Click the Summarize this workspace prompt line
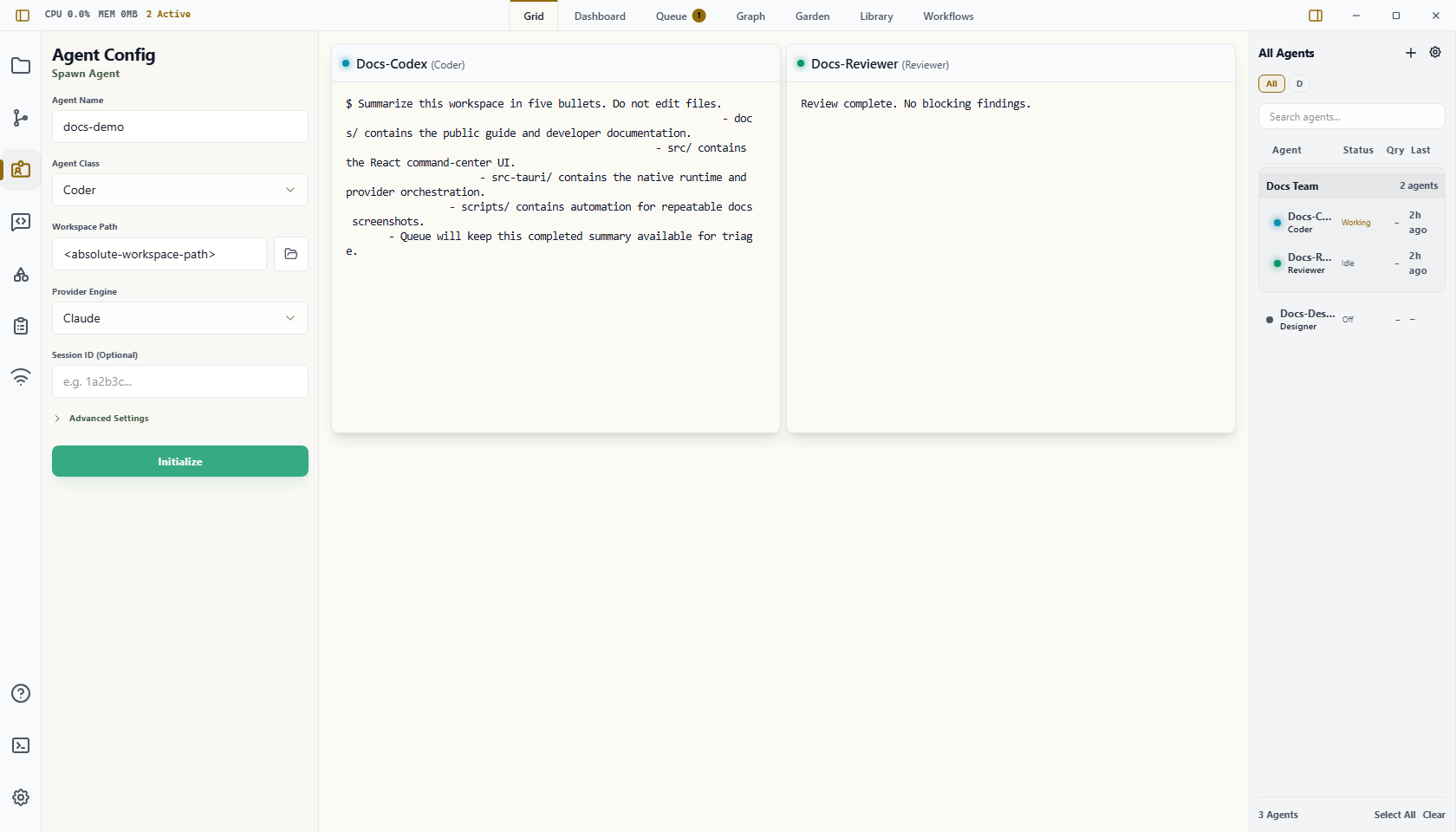 click(533, 104)
